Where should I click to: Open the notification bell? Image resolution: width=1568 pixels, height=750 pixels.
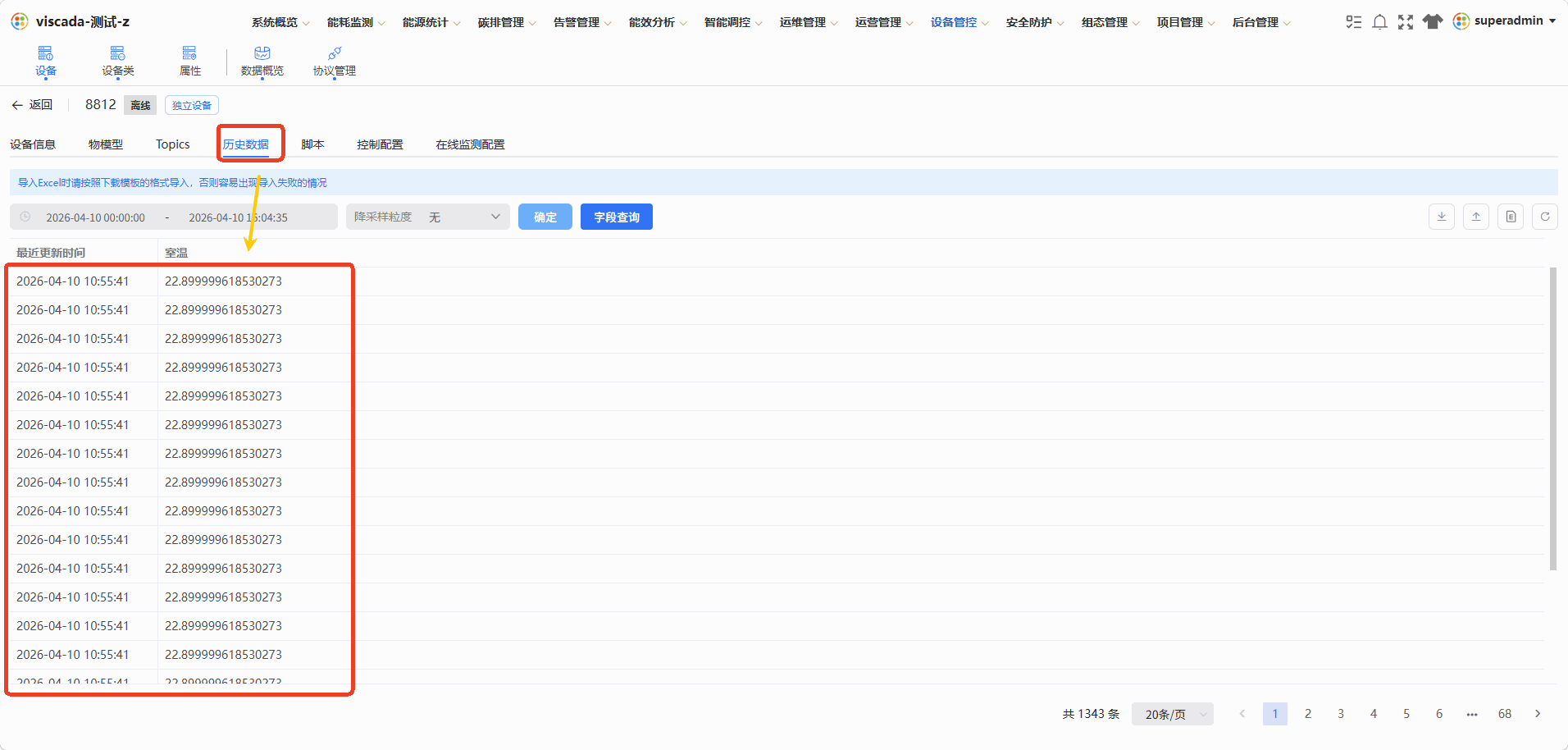[1379, 22]
